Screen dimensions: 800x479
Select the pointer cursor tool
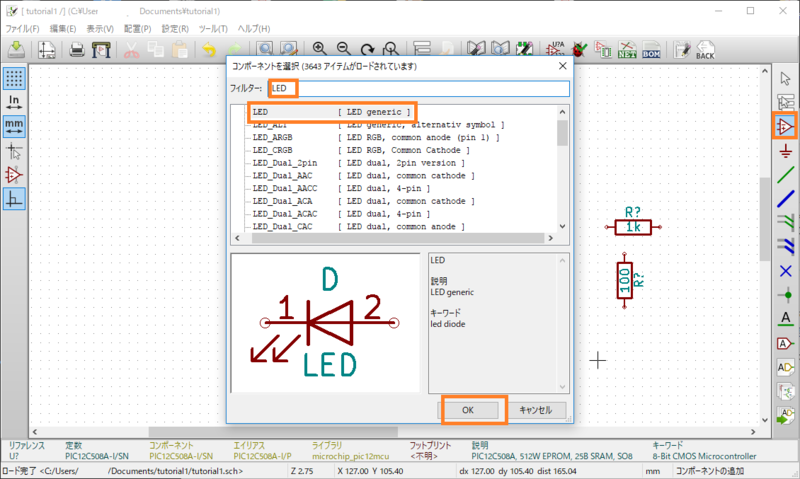[785, 79]
